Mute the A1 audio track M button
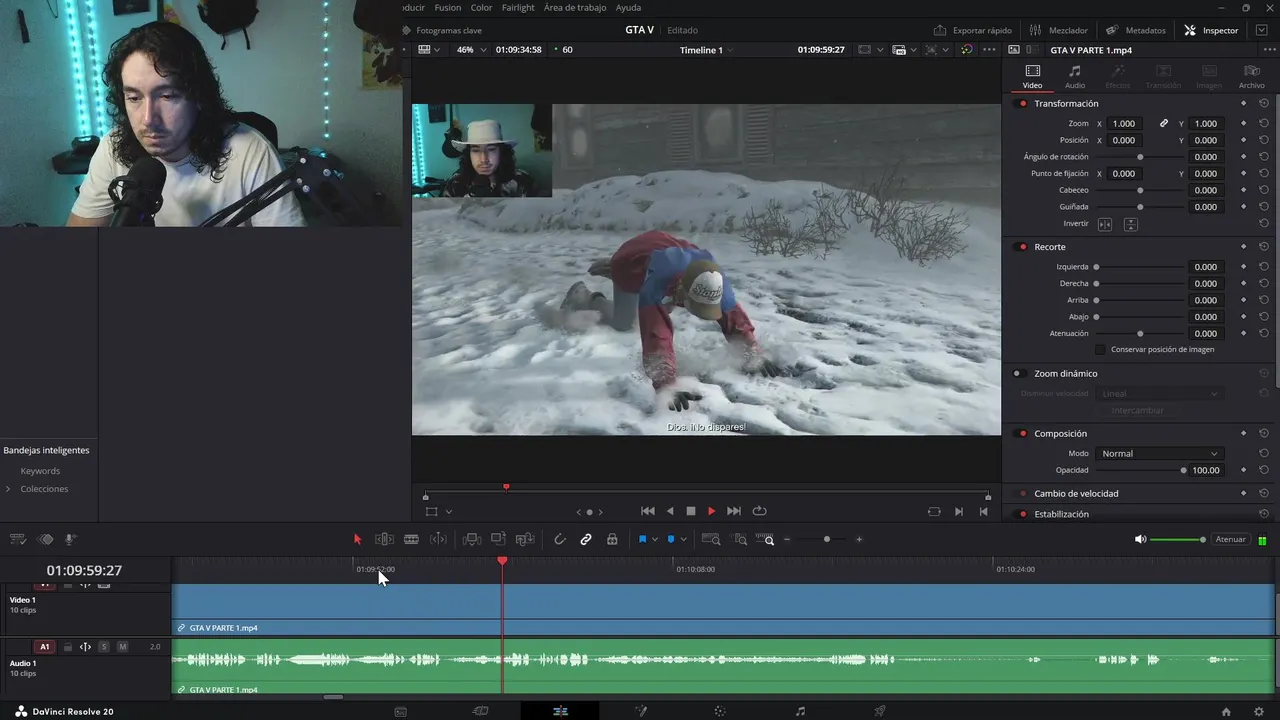Screen dimensions: 1280x720 (123, 647)
